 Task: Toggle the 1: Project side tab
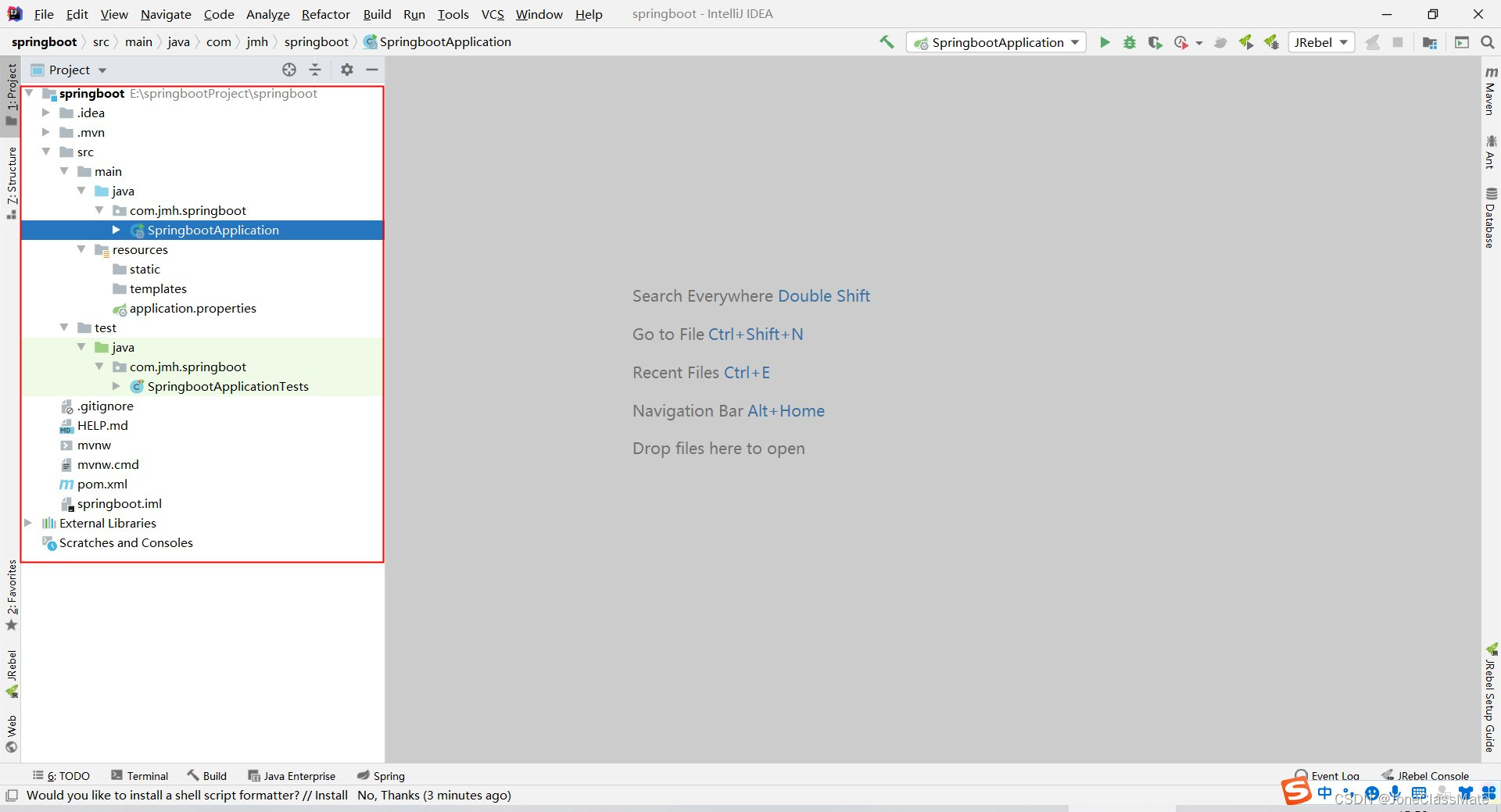11,94
